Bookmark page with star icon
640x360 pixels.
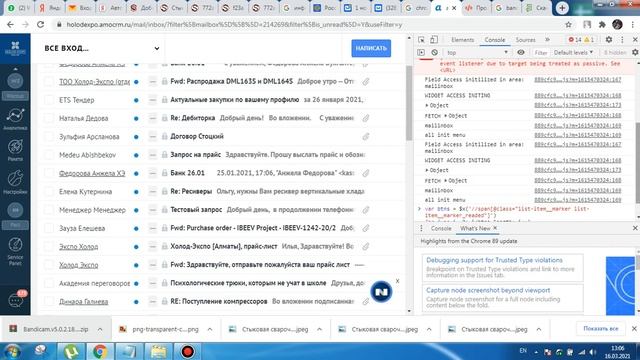(568, 24)
